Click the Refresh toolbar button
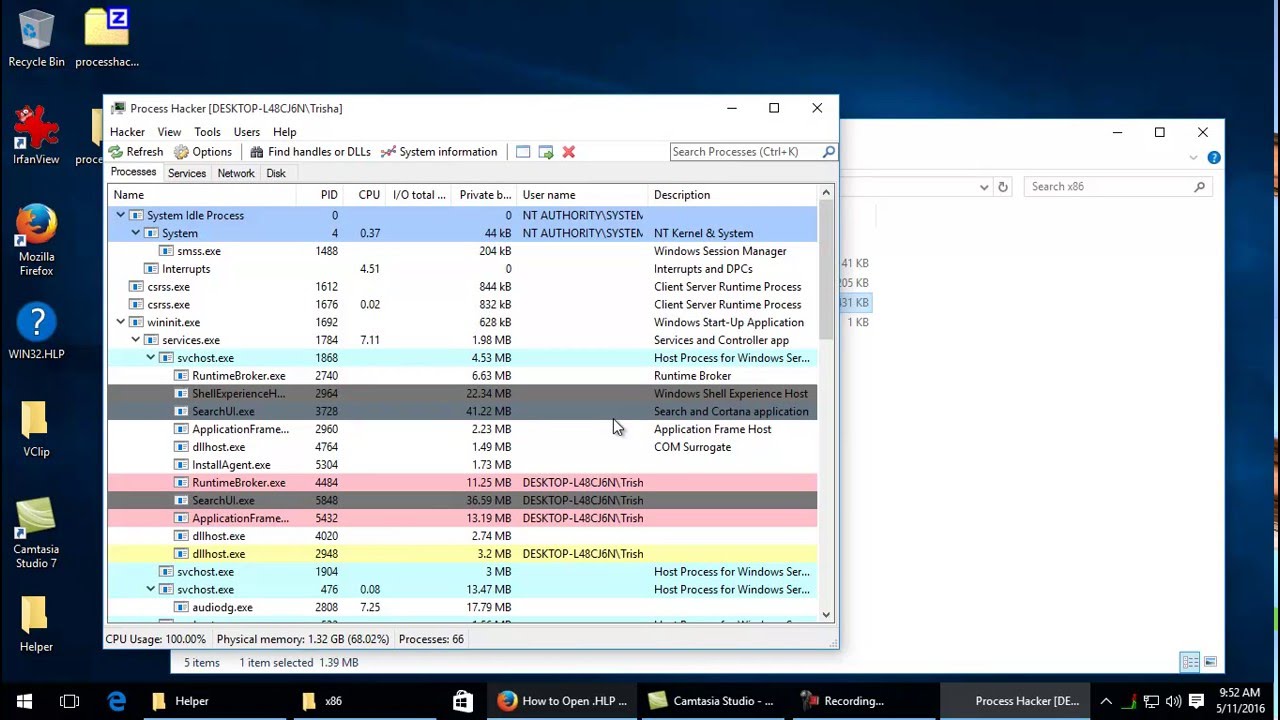 [x=136, y=152]
